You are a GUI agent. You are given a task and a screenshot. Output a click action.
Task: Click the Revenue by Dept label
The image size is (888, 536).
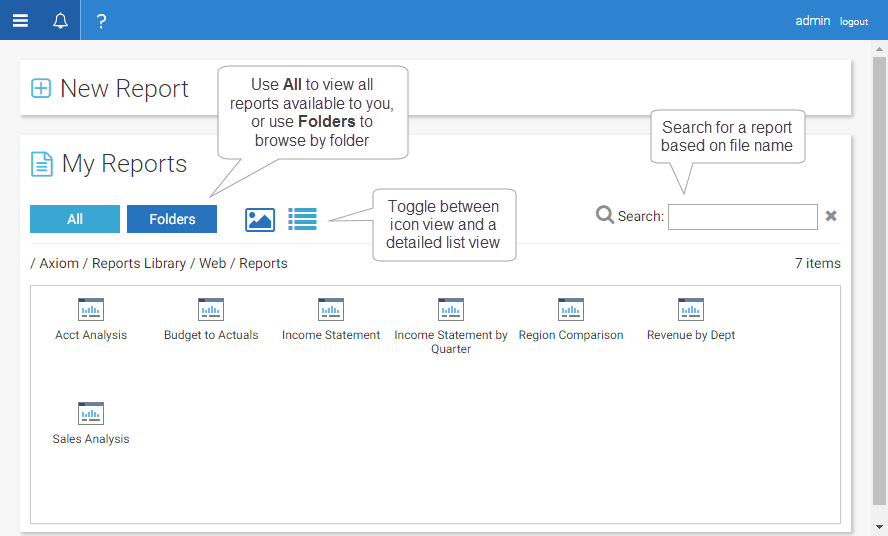[691, 335]
